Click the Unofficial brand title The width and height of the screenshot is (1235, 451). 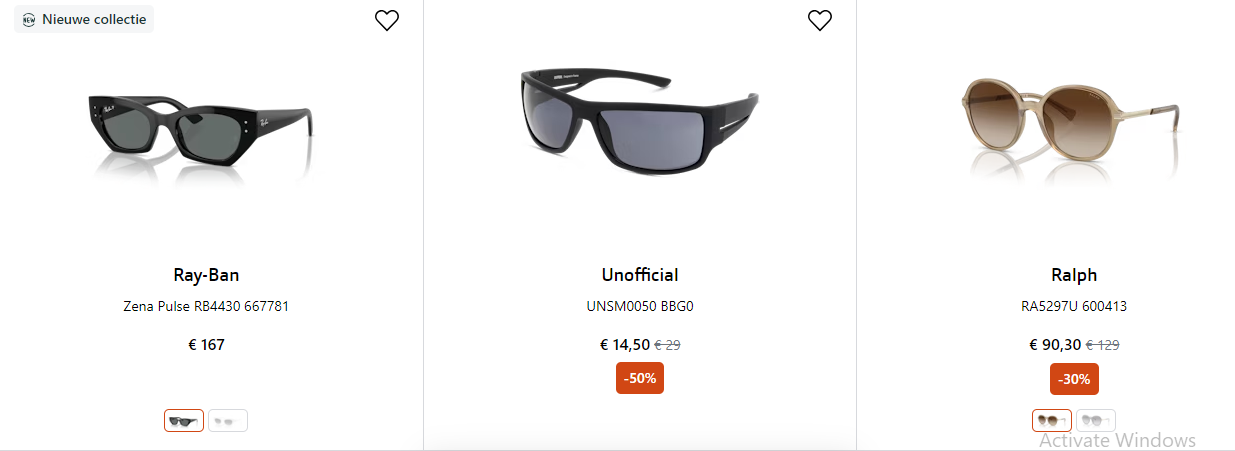click(x=640, y=275)
